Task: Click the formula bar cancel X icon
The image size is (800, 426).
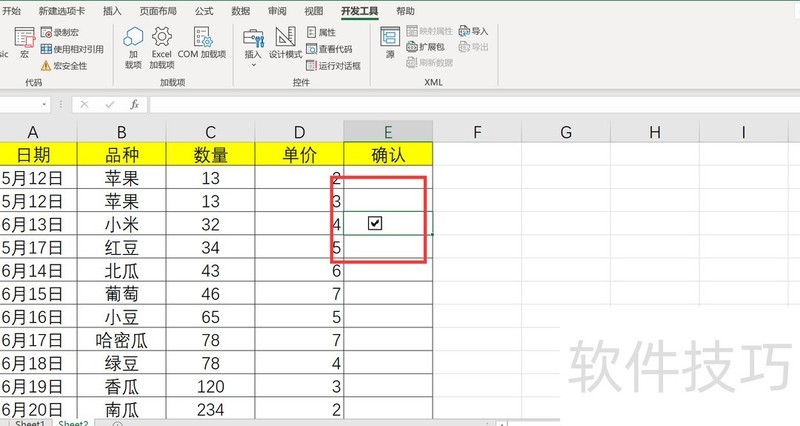Action: (84, 105)
